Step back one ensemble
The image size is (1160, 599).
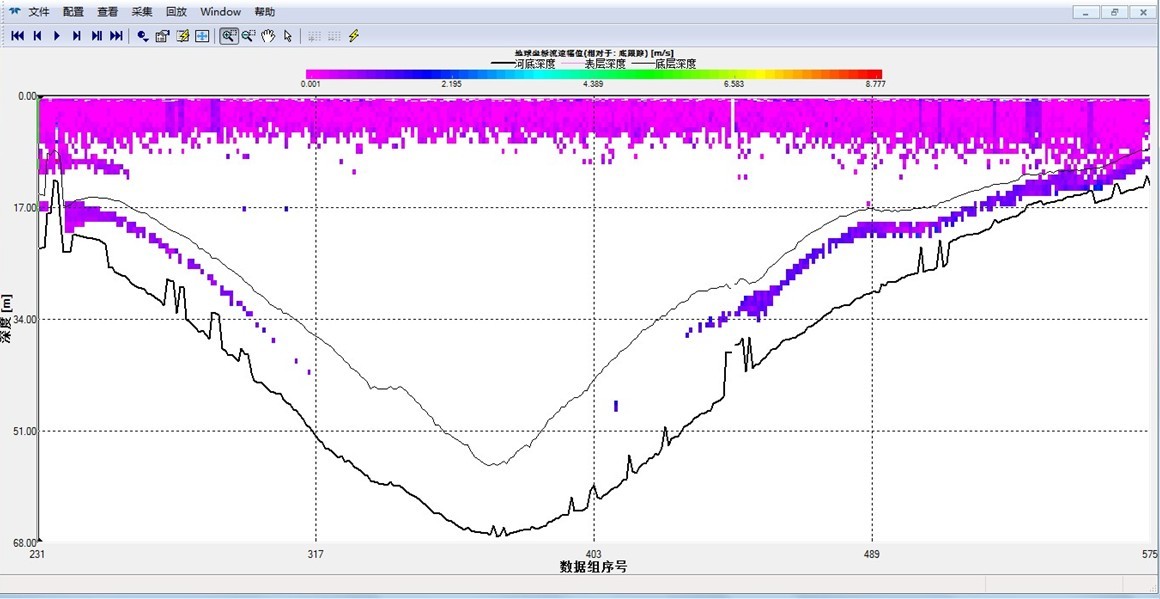37,36
